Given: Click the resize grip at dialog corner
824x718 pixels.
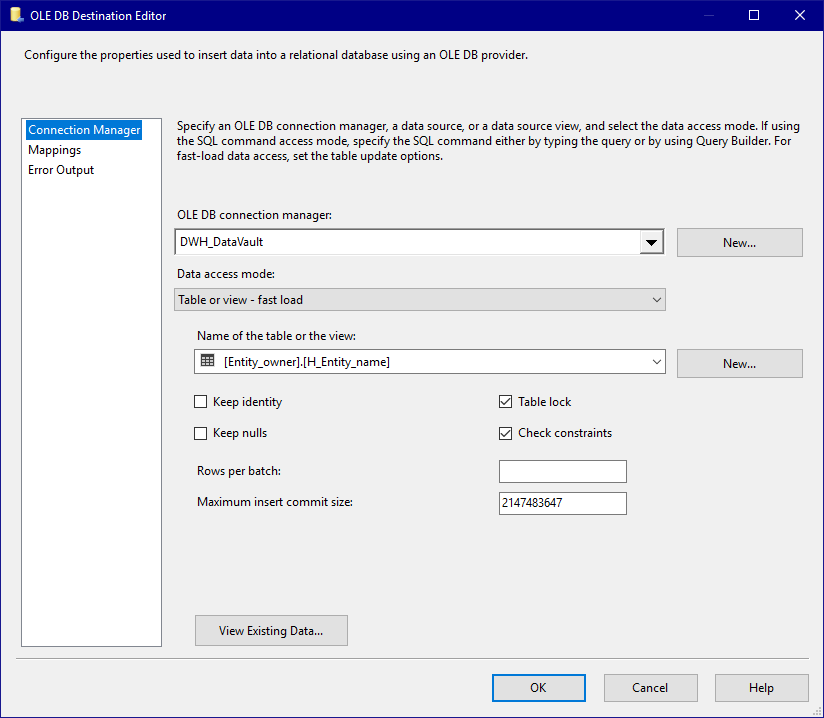Looking at the screenshot, I should (x=817, y=711).
